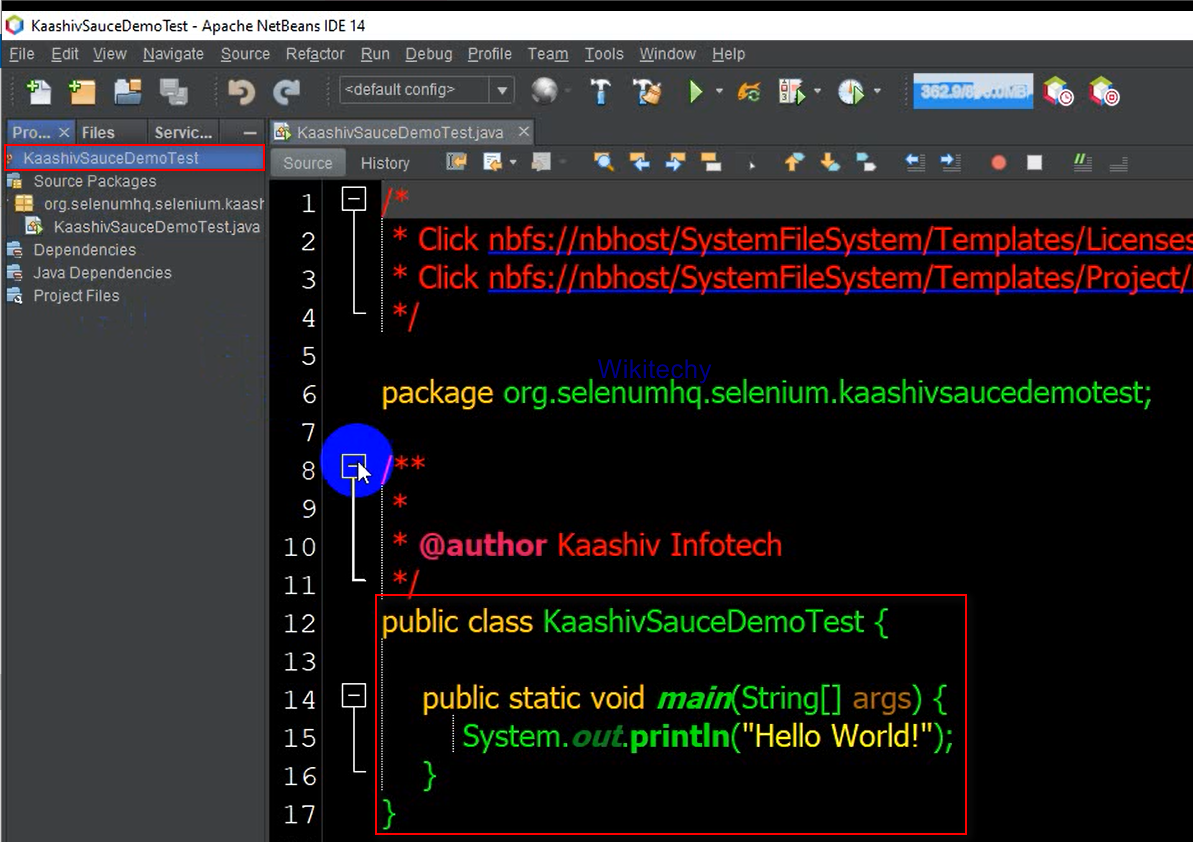The image size is (1193, 842).
Task: Toggle between Source view button
Action: (307, 163)
